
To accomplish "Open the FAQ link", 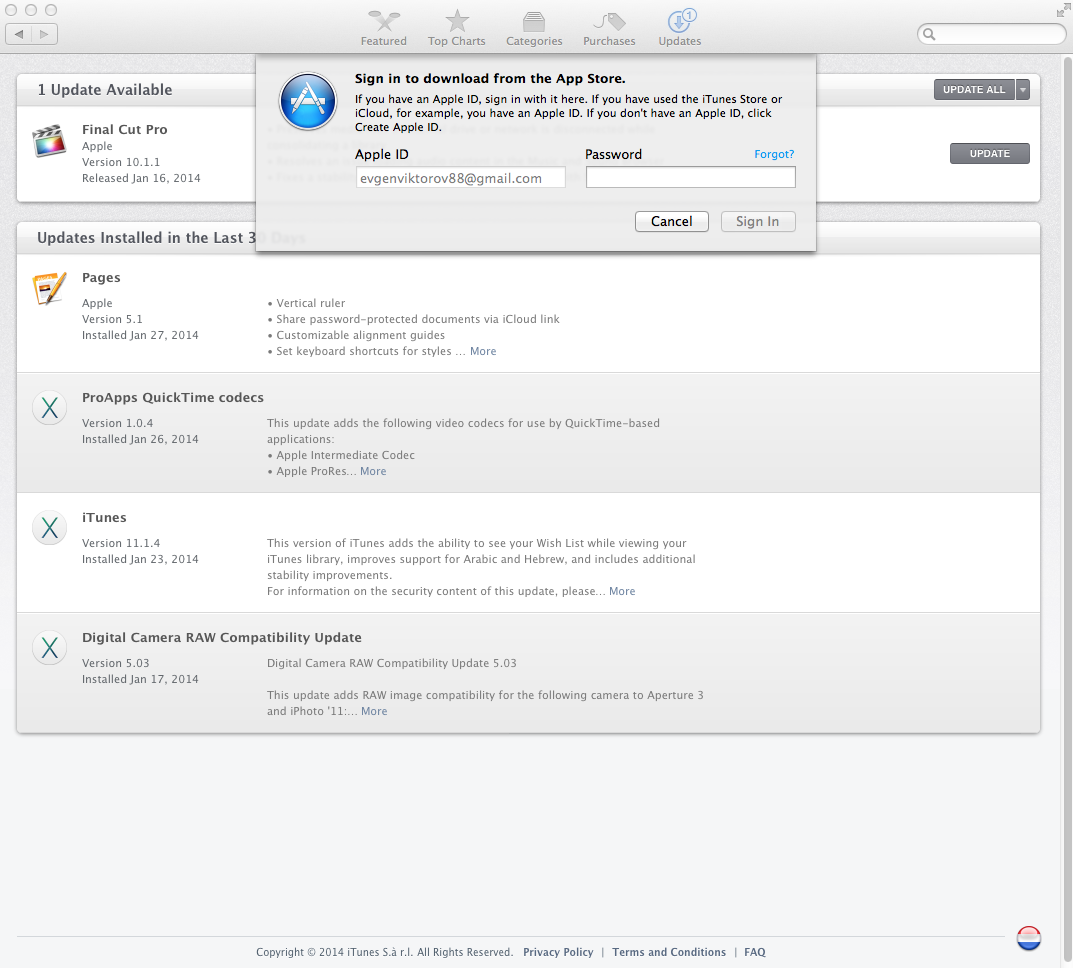I will point(755,952).
